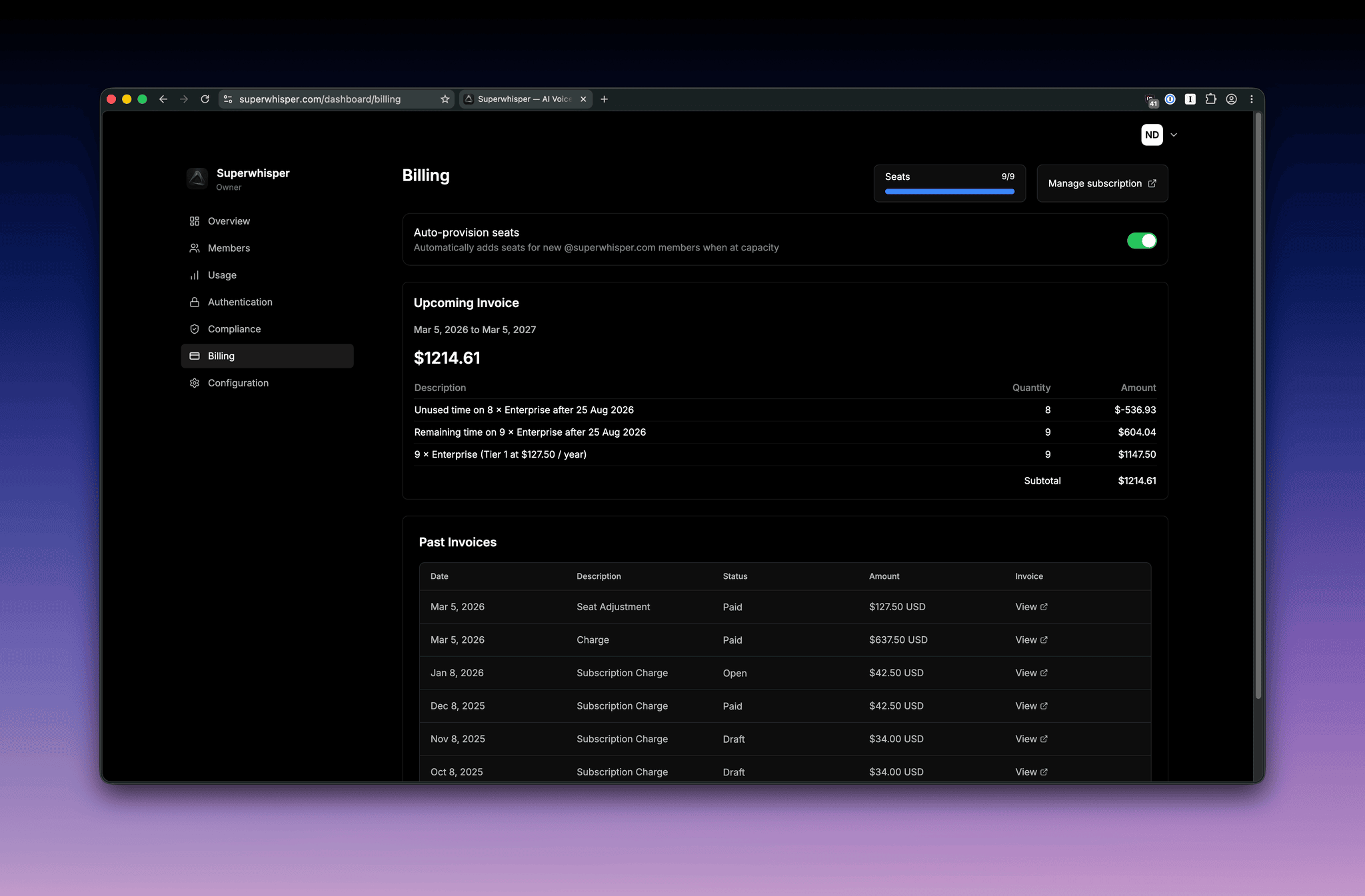
Task: Click the page's vertical scrollbar
Action: click(1258, 406)
